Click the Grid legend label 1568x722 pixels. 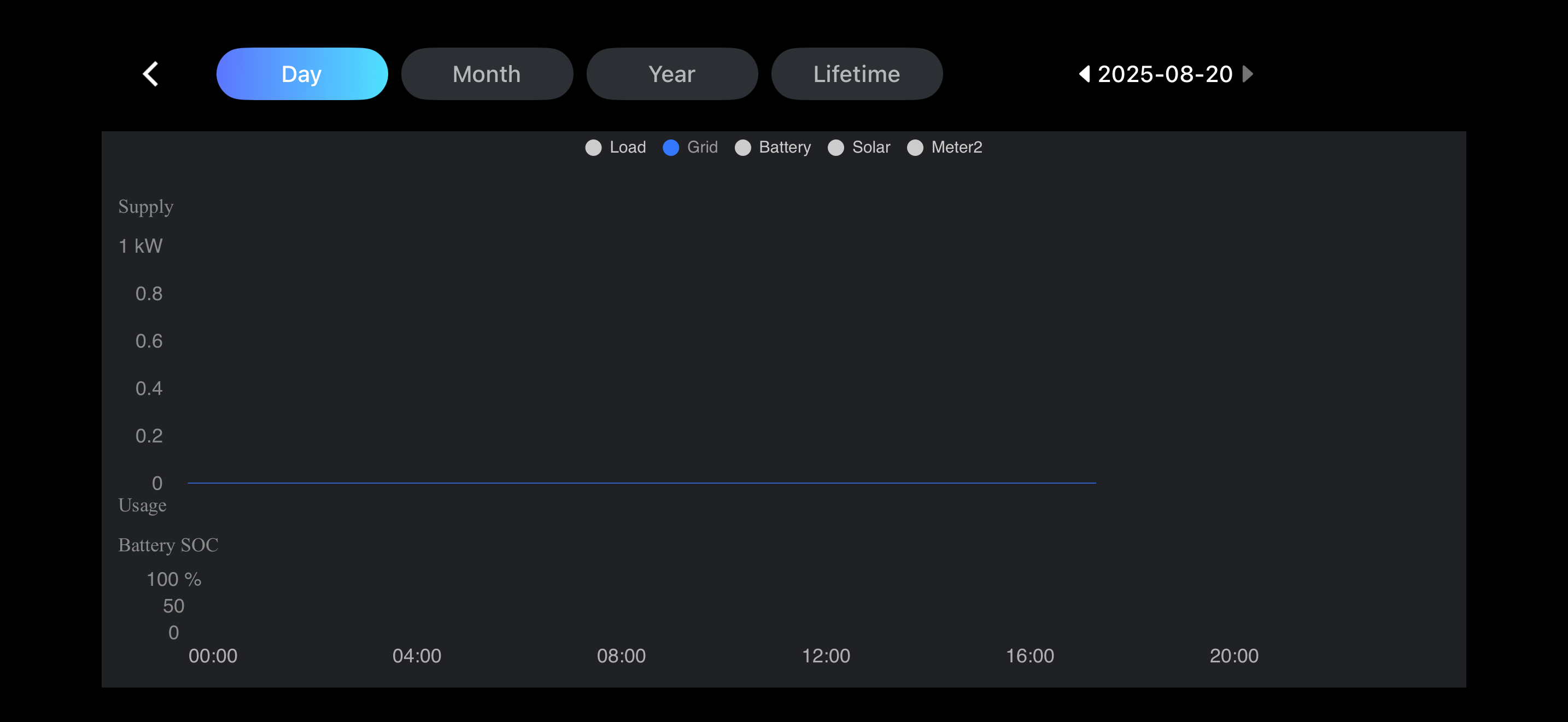(702, 147)
